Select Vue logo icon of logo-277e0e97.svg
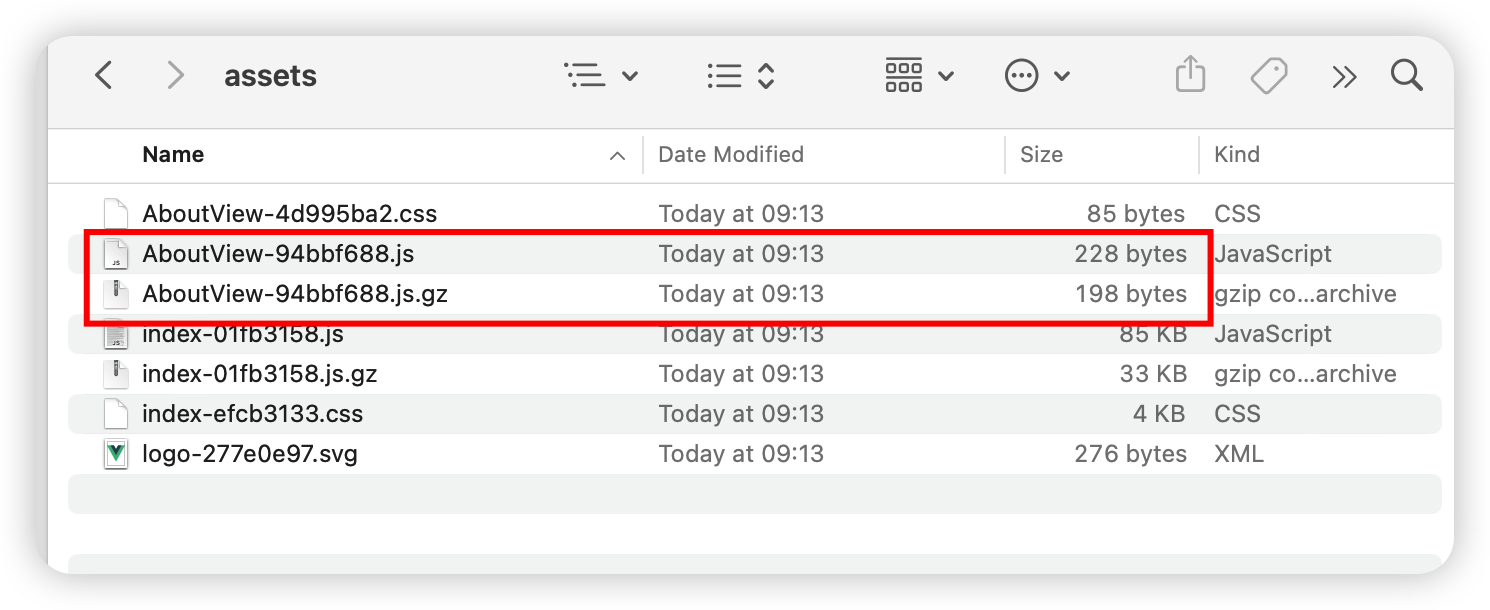 pyautogui.click(x=117, y=454)
